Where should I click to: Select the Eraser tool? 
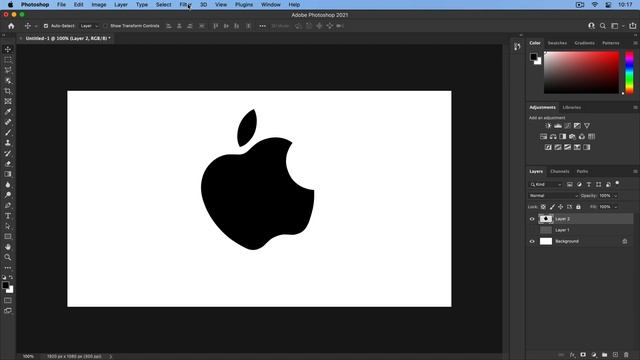tap(8, 164)
